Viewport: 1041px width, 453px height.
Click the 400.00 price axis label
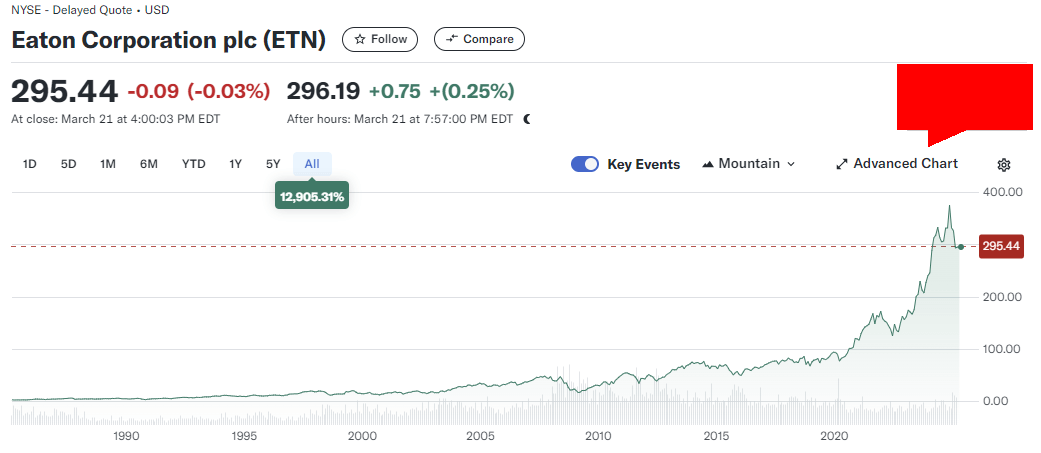tap(1001, 193)
